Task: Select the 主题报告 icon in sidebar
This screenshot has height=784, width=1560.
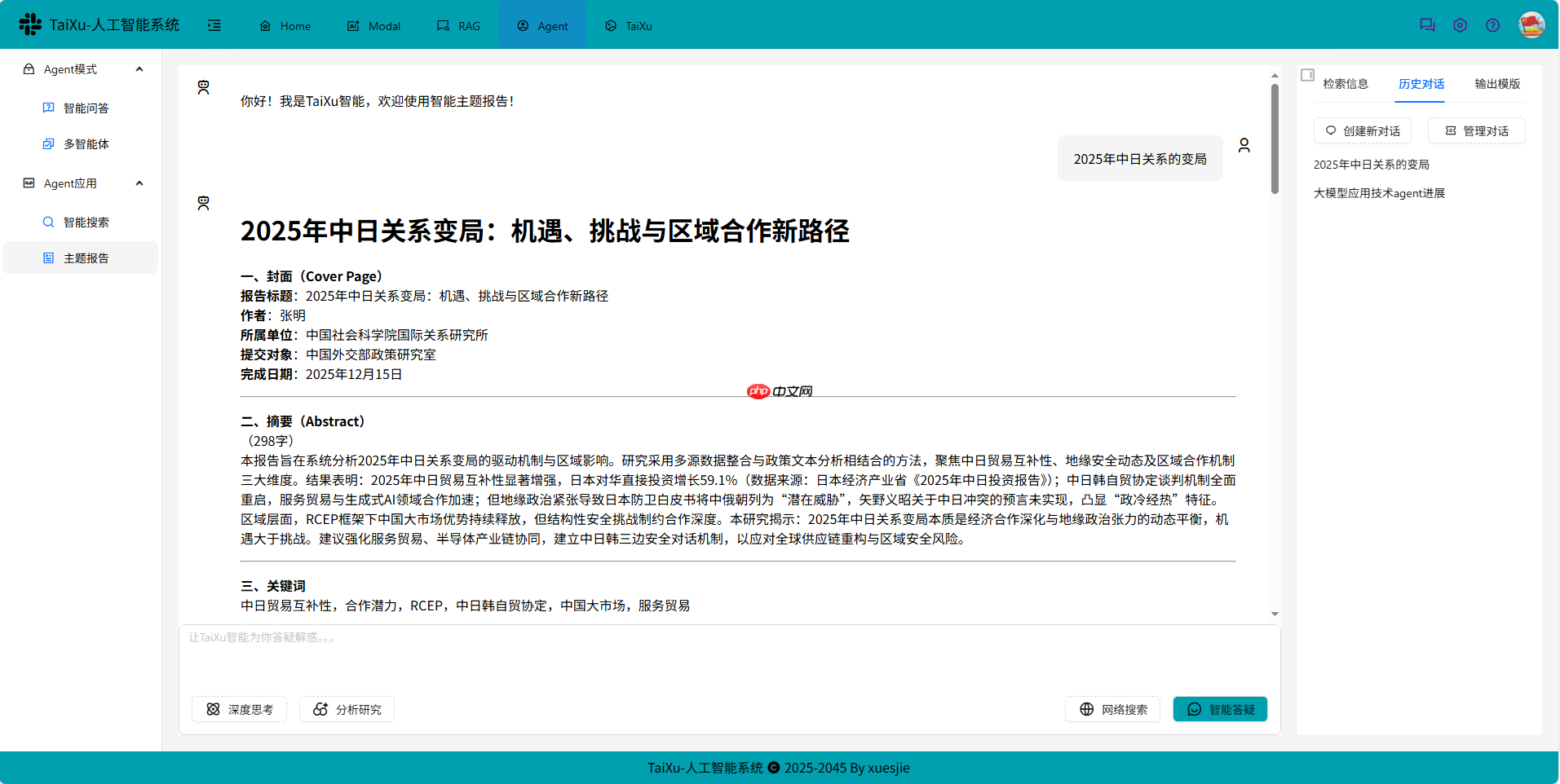Action: (x=48, y=258)
